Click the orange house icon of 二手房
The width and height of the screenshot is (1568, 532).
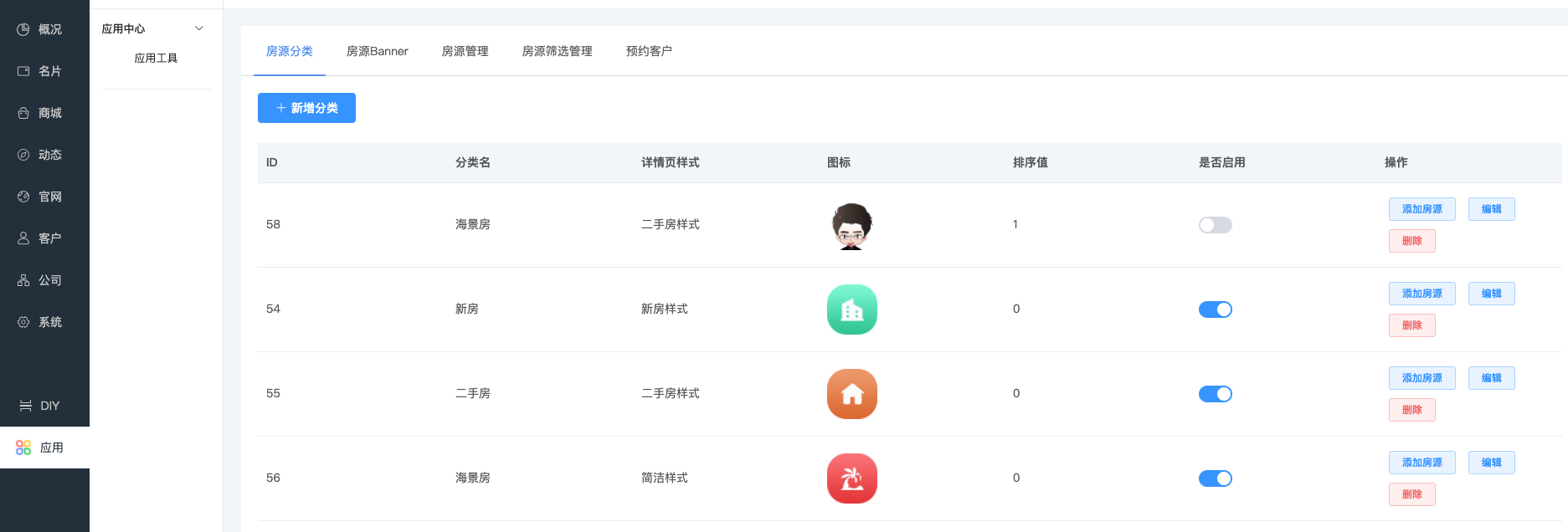pos(852,394)
